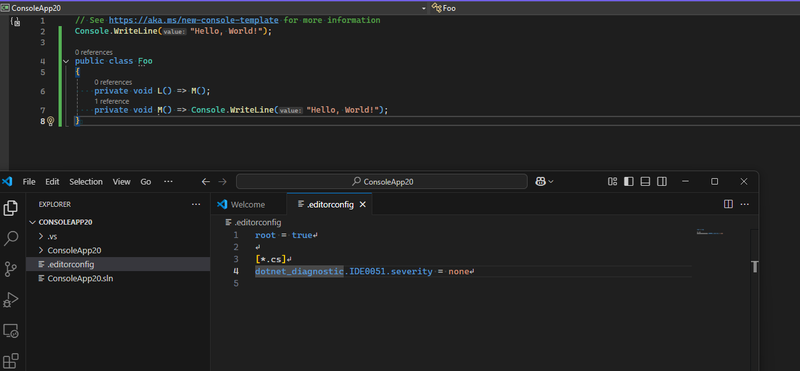Click the file-scope icon left of line 1

click(x=16, y=22)
